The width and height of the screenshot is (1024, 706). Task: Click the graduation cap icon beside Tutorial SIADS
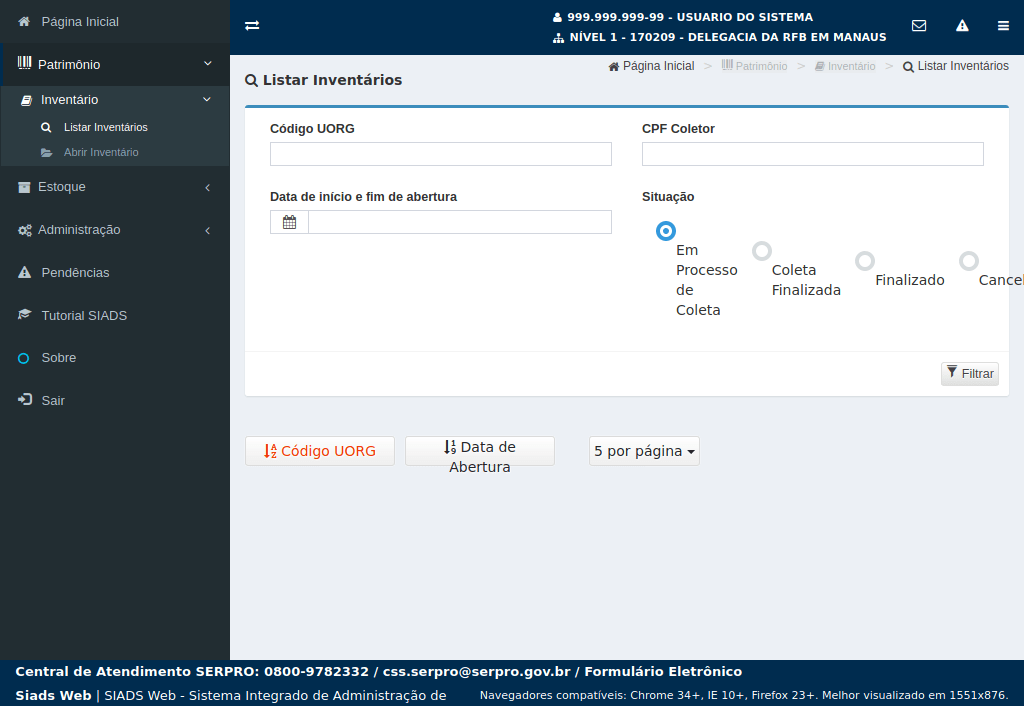pos(24,315)
